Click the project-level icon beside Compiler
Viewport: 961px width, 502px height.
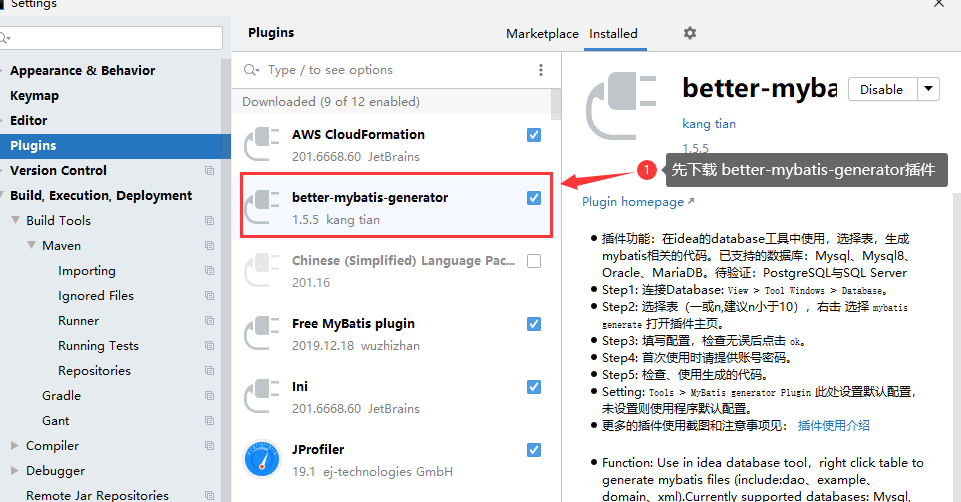(x=210, y=446)
